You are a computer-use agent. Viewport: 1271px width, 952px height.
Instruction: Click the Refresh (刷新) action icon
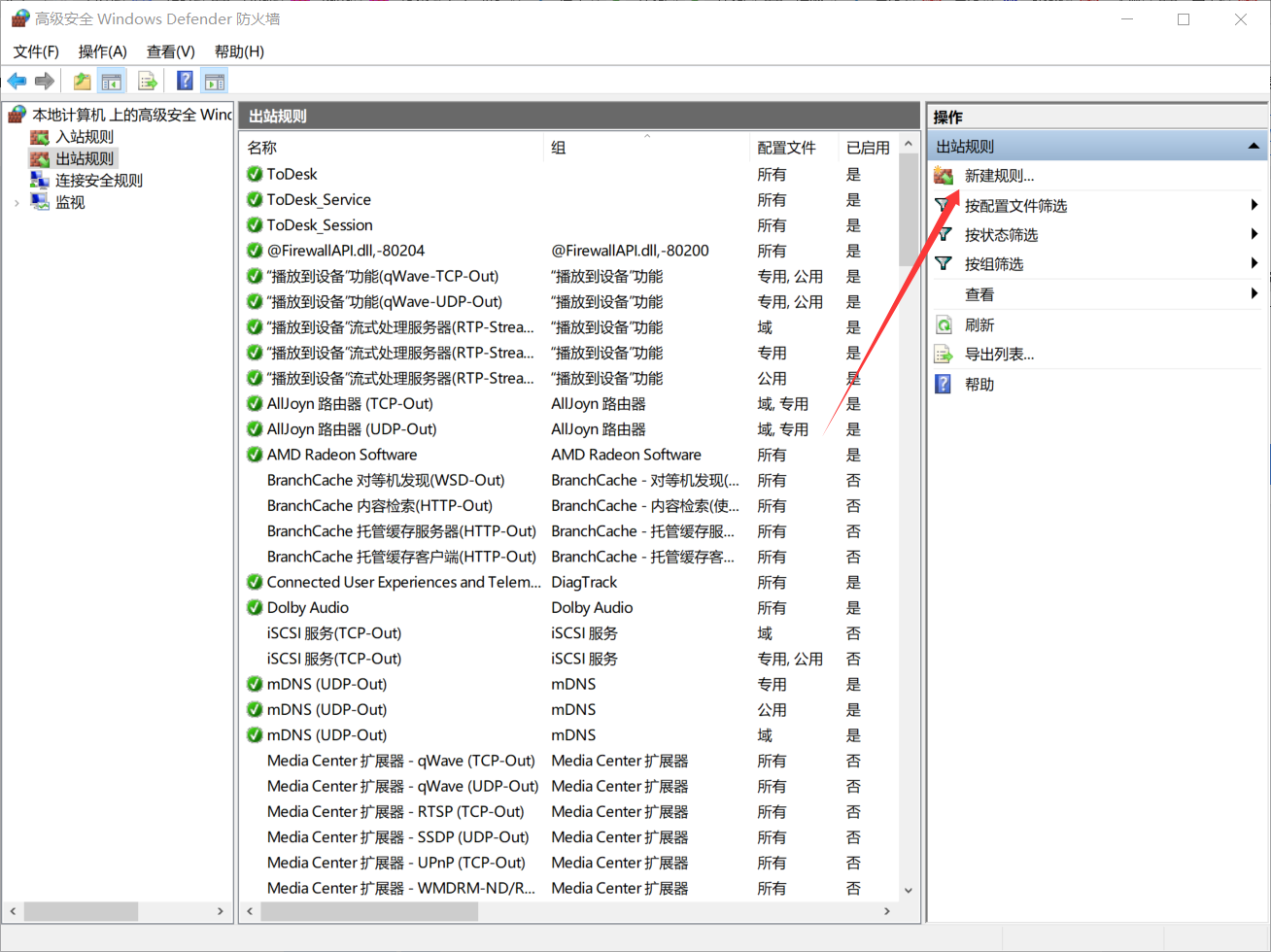[944, 325]
